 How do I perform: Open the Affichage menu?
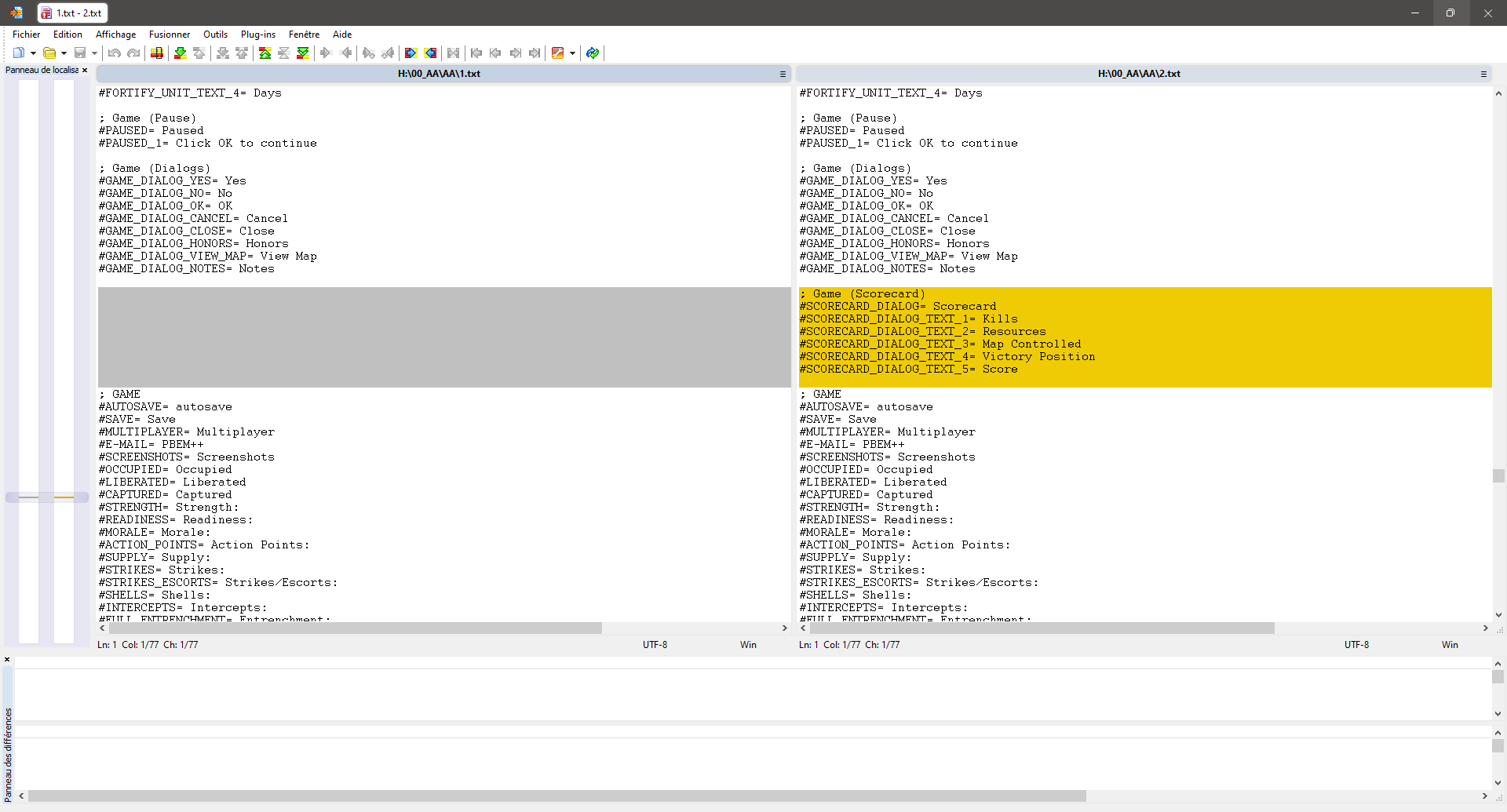pos(115,35)
